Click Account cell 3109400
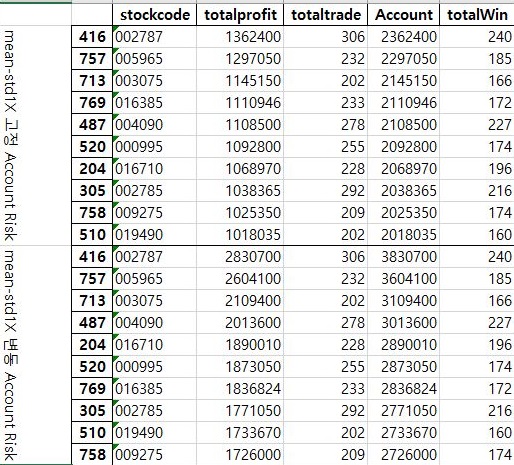 (404, 301)
